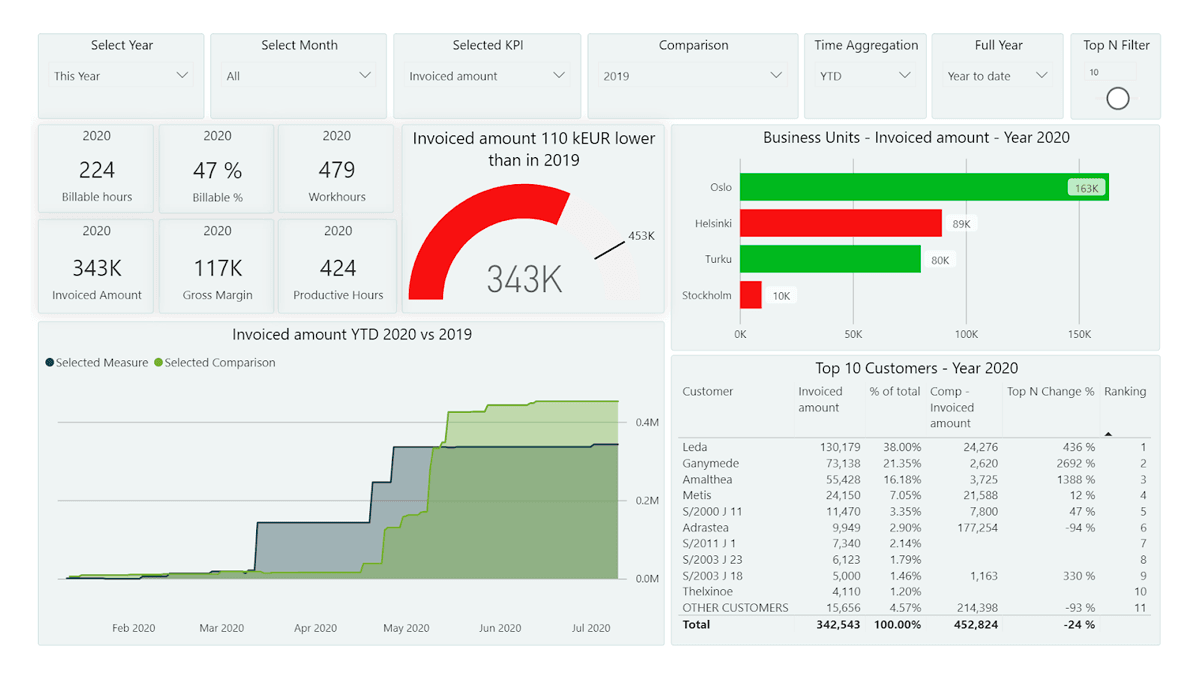Select the red Helsinki bar
Image resolution: width=1200 pixels, height=675 pixels.
click(840, 223)
